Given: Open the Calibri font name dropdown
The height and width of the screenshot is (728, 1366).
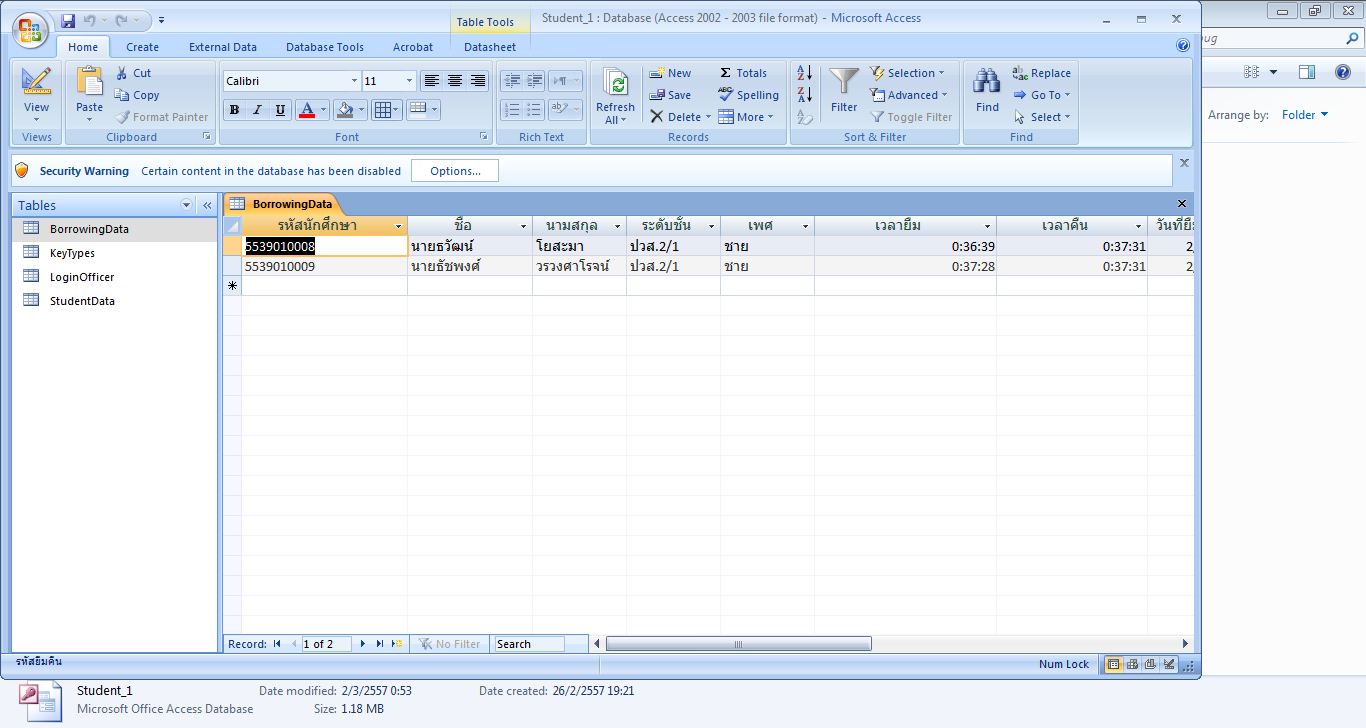Looking at the screenshot, I should pos(354,81).
